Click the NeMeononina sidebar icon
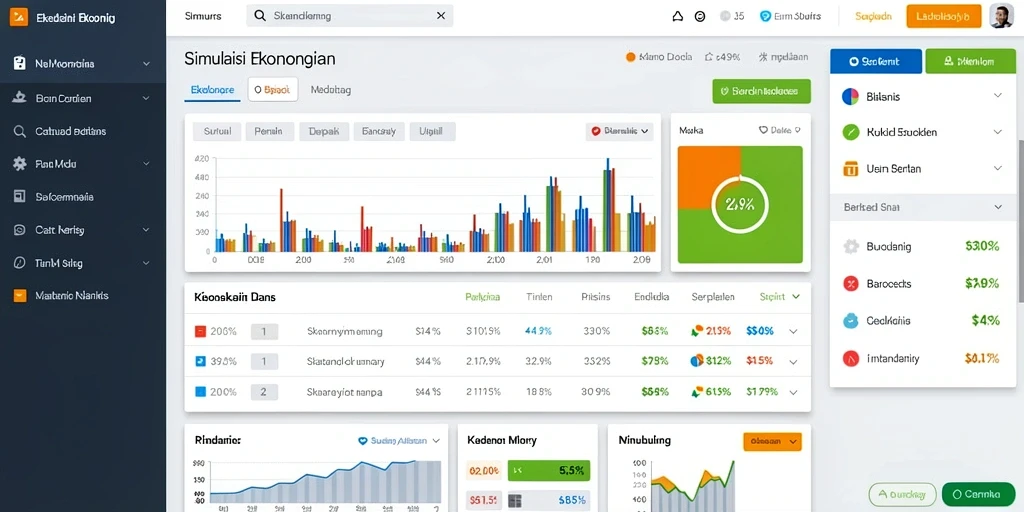The height and width of the screenshot is (512, 1024). click(x=20, y=64)
